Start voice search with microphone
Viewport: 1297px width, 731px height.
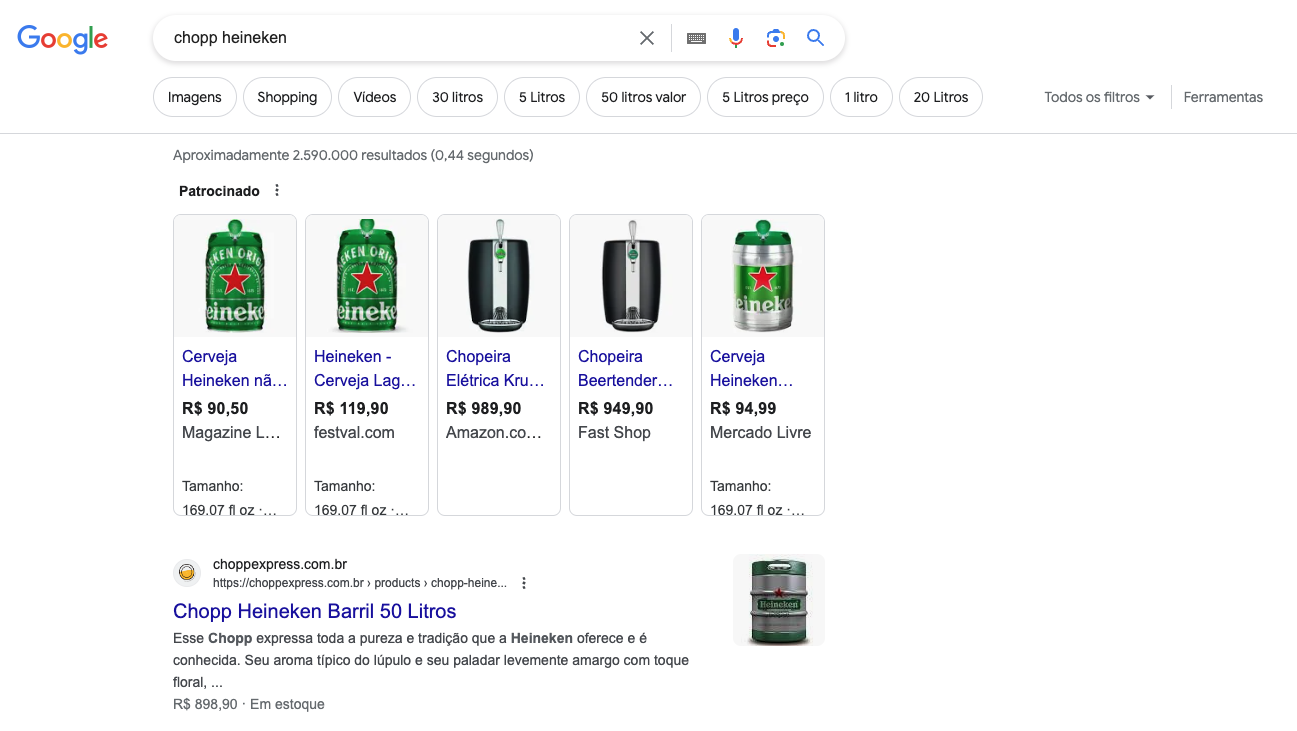(x=735, y=38)
